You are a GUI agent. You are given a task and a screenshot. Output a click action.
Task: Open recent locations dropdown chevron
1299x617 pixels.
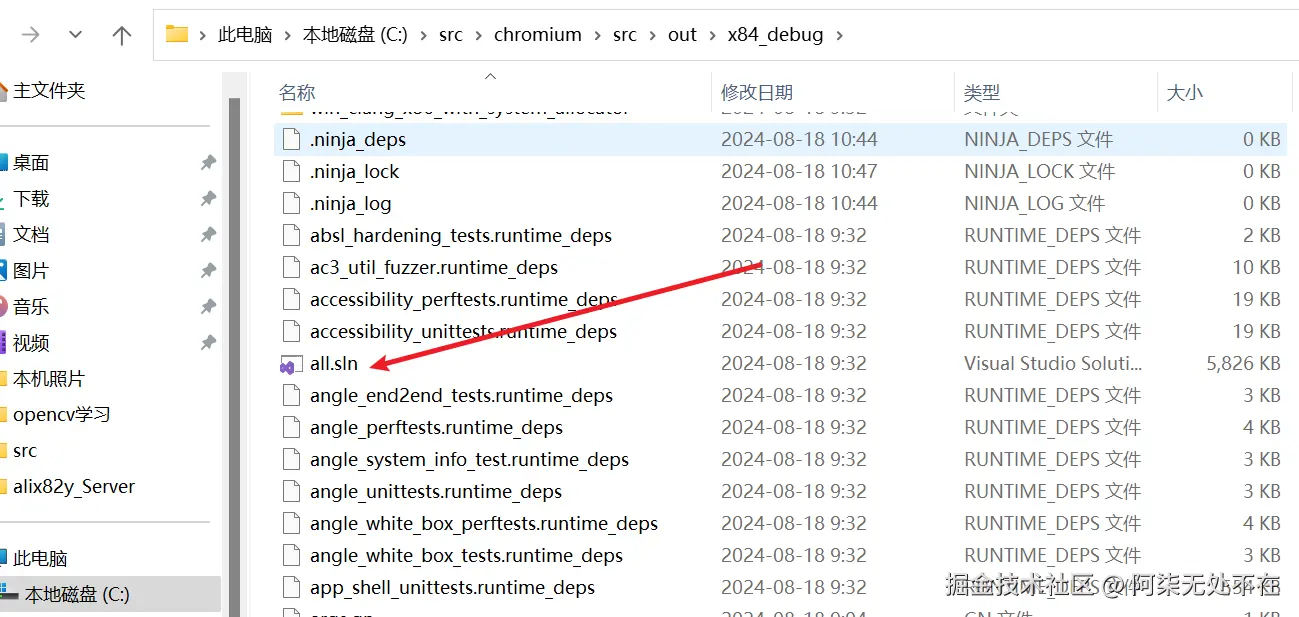[x=76, y=35]
